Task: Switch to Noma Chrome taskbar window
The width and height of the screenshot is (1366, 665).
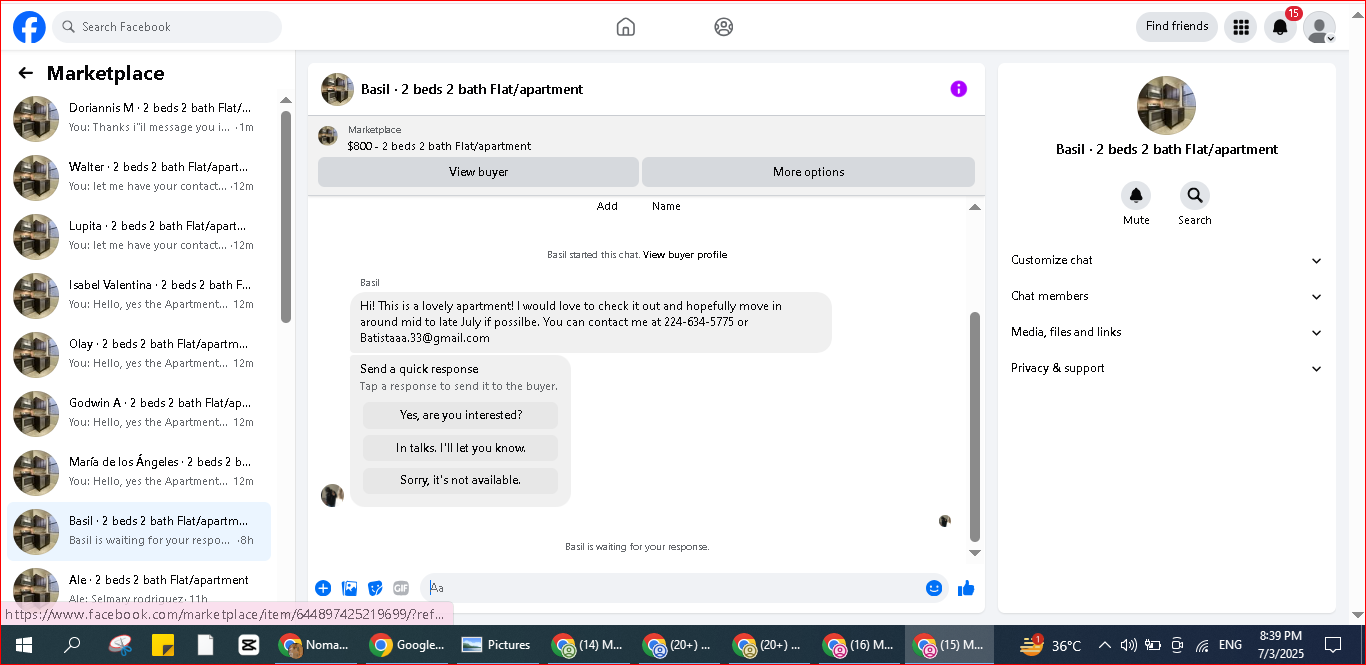Action: (x=314, y=645)
